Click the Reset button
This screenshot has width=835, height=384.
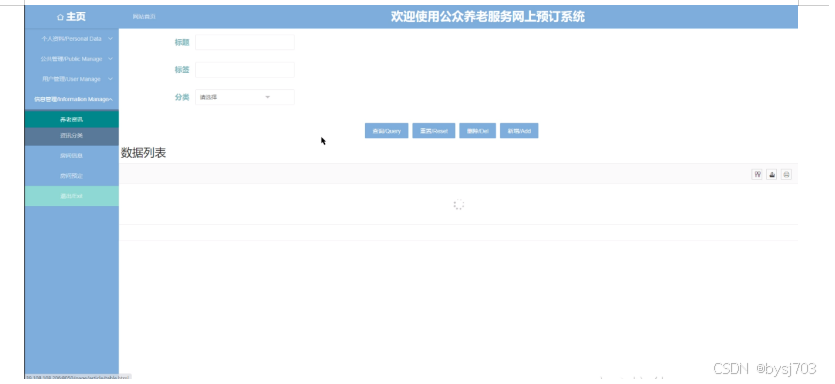click(433, 131)
